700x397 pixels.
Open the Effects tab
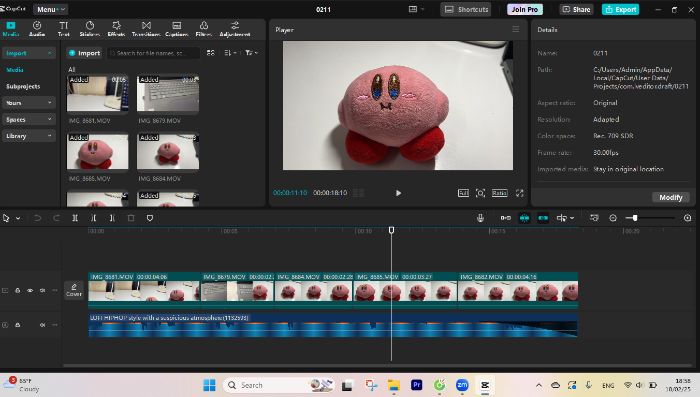pos(116,29)
